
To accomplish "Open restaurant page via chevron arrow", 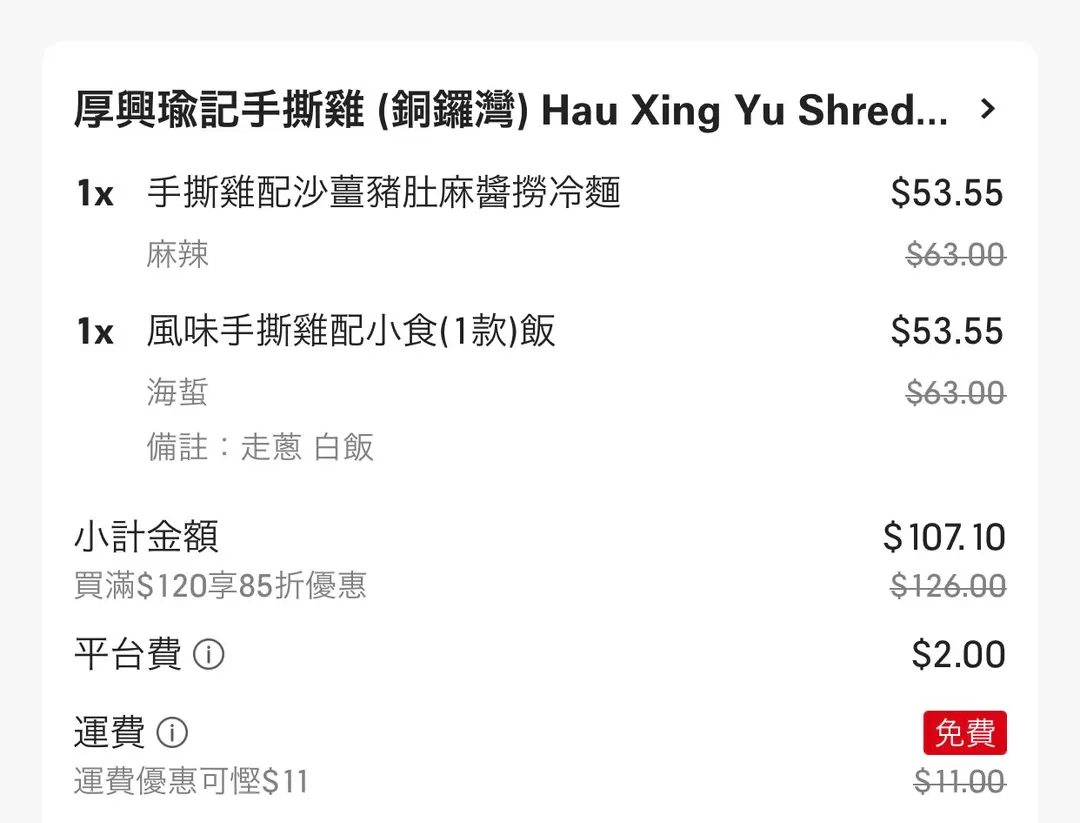I will click(x=988, y=109).
